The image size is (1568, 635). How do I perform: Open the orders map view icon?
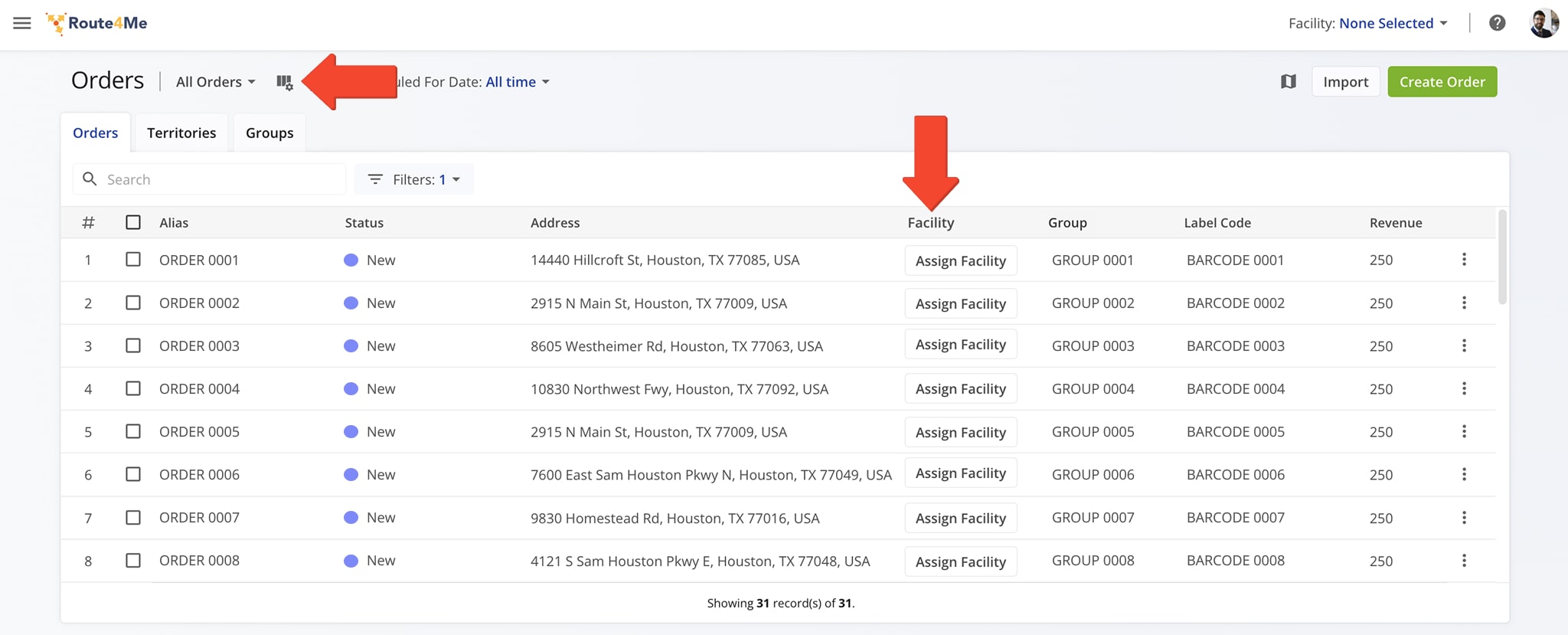pos(1289,81)
